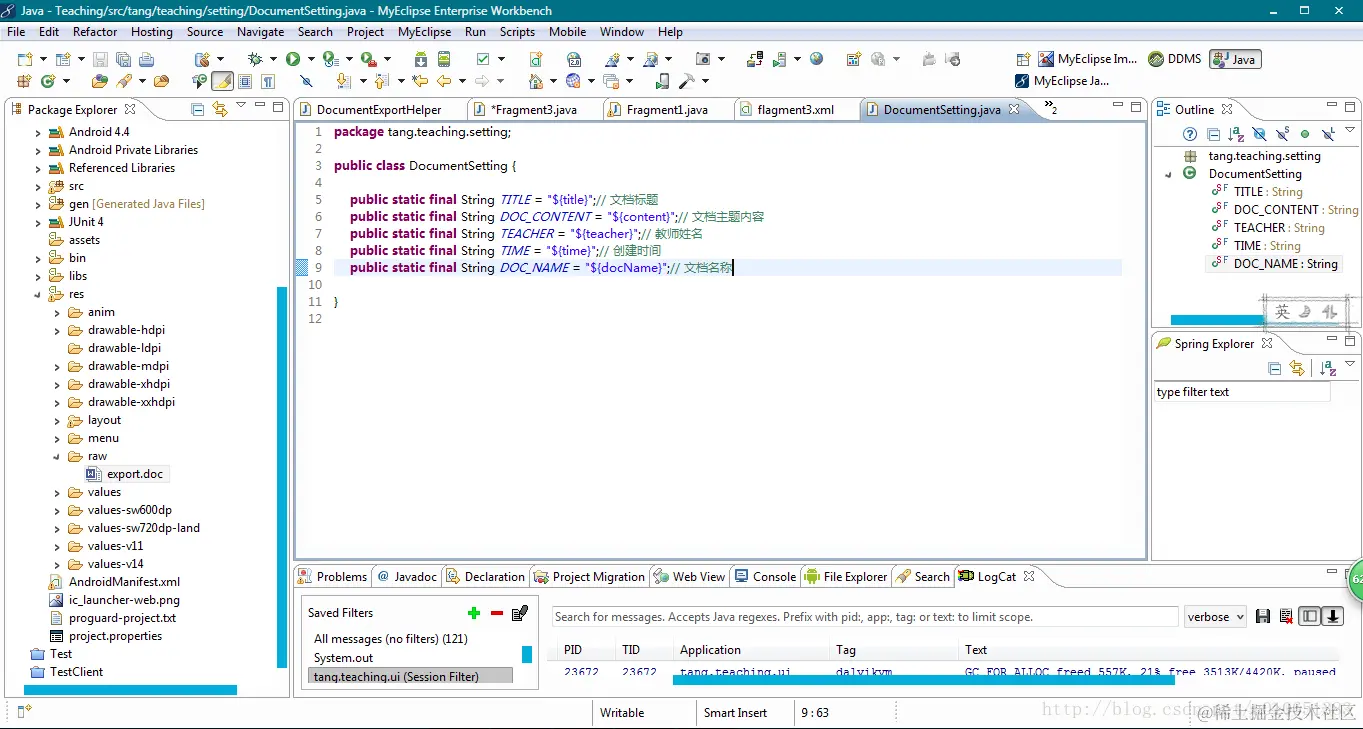Expand the layout folder
1363x729 pixels.
tap(57, 420)
